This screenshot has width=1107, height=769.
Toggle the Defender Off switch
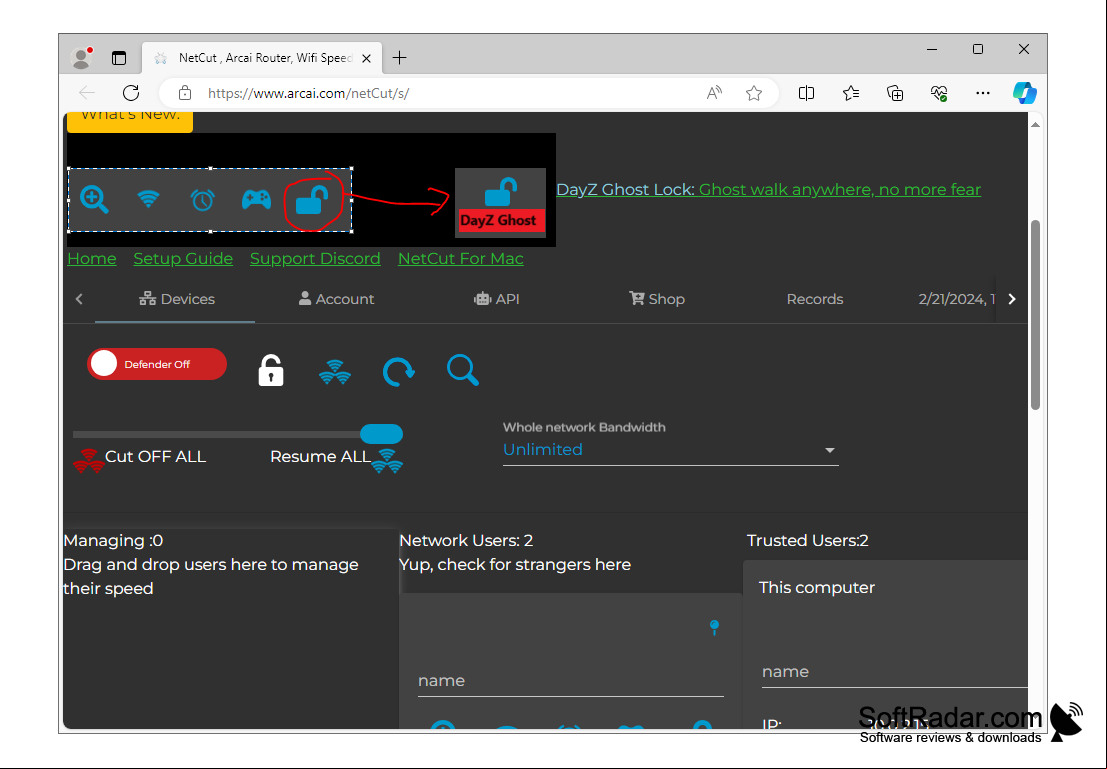[157, 364]
